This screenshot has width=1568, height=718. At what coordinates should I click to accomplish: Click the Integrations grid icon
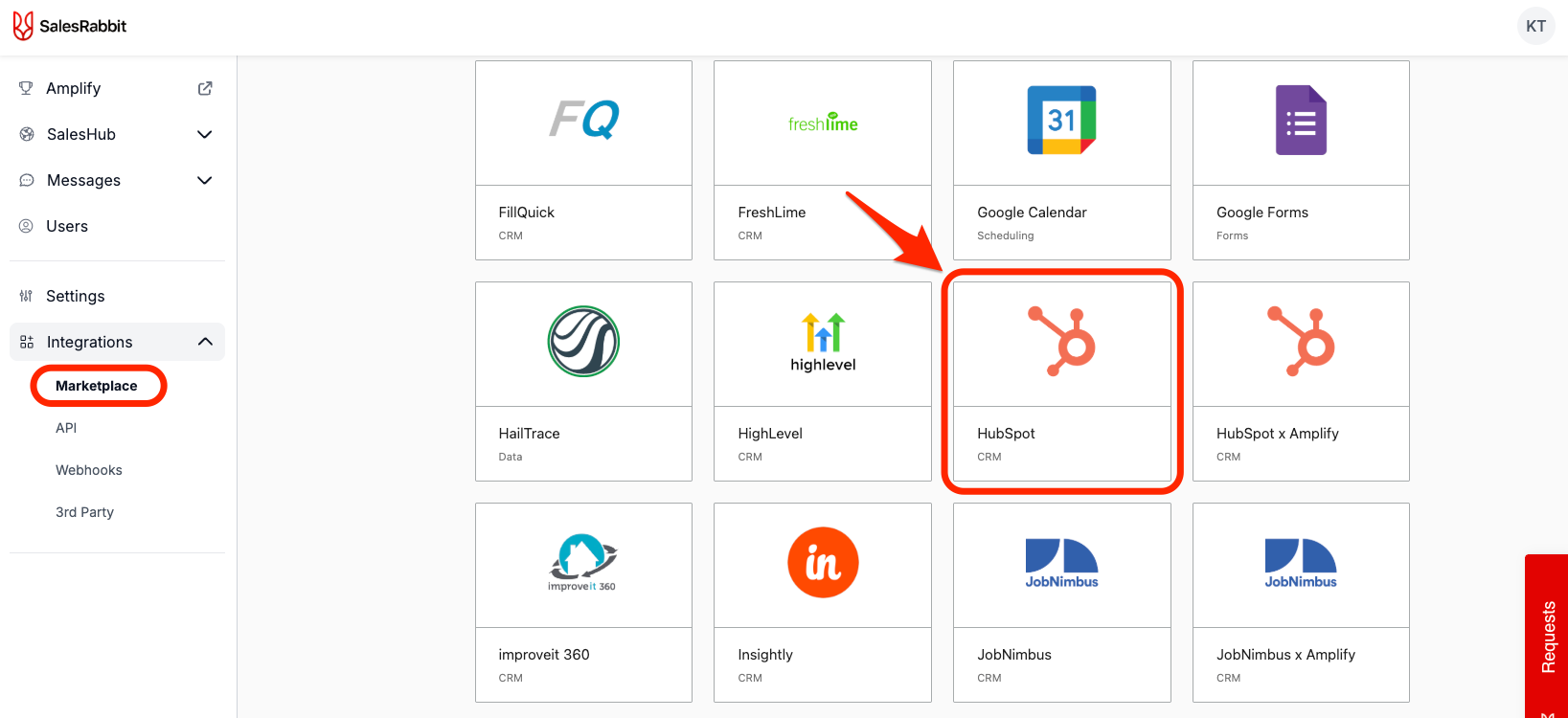point(27,342)
